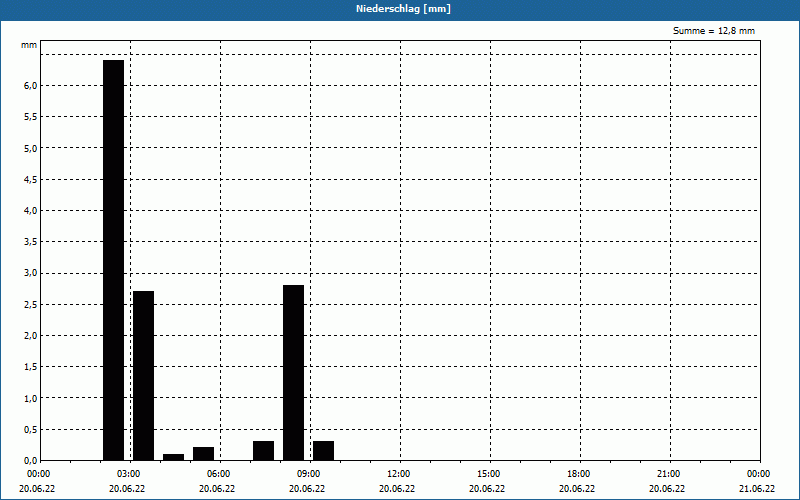This screenshot has height=500, width=800.
Task: Click the y-axis value "2,0"
Action: tap(31, 336)
